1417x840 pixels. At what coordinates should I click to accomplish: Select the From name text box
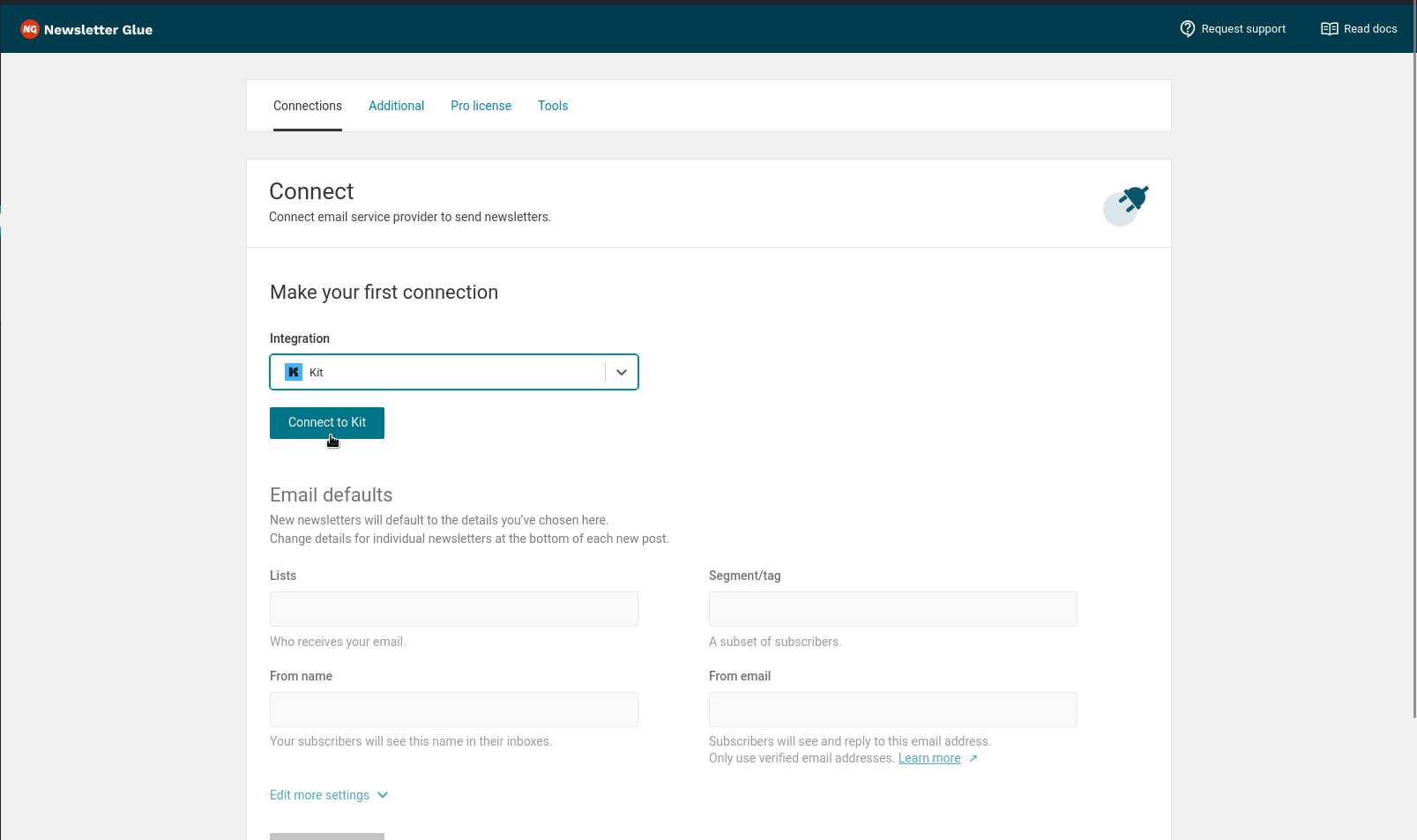(453, 710)
